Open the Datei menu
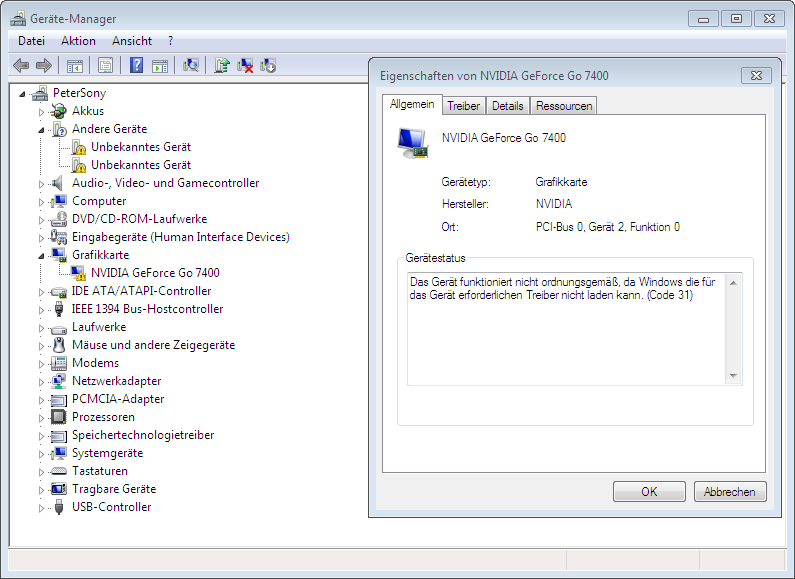 point(31,41)
